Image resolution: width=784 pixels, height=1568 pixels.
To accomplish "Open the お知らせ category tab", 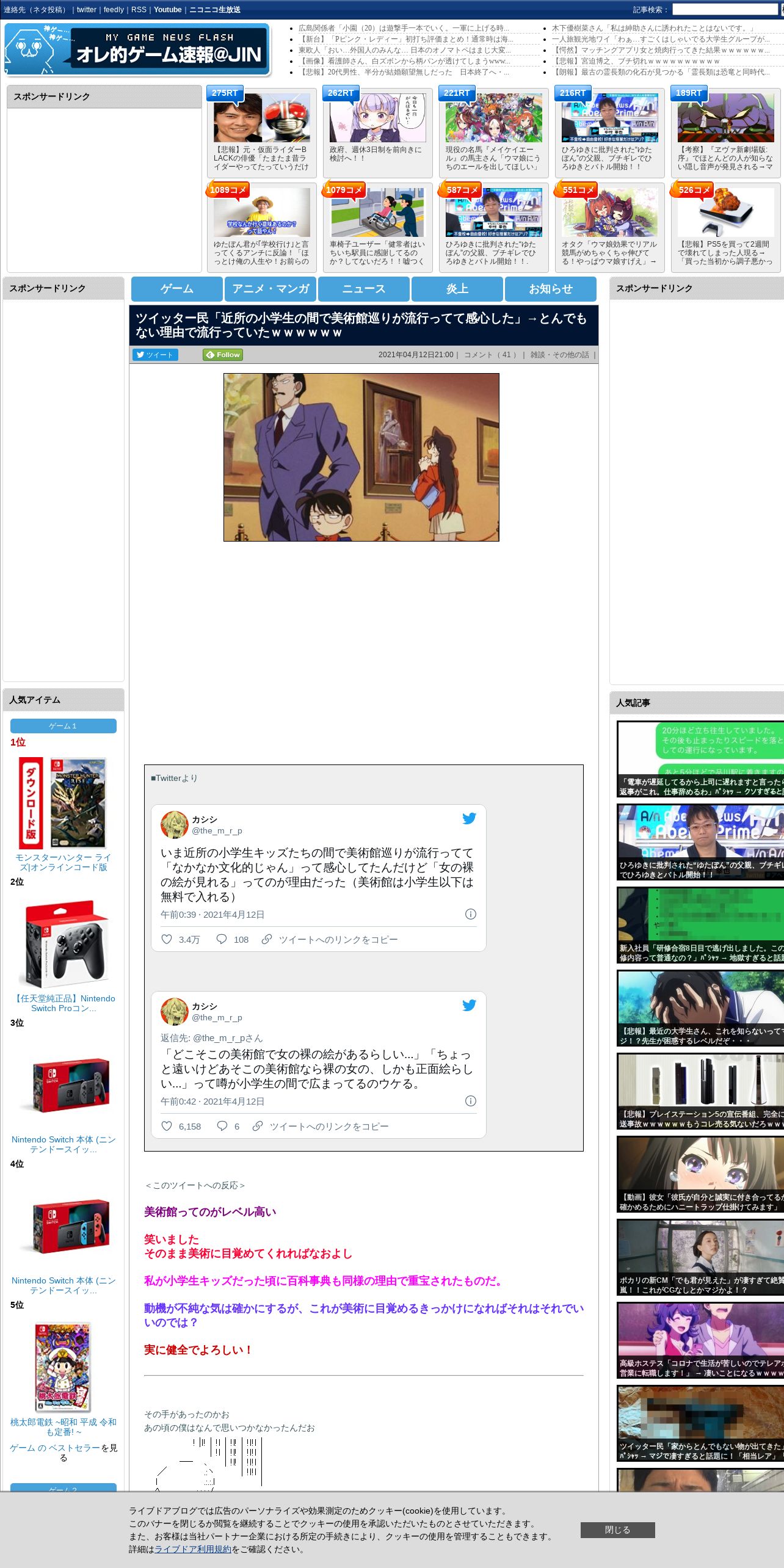I will [551, 289].
